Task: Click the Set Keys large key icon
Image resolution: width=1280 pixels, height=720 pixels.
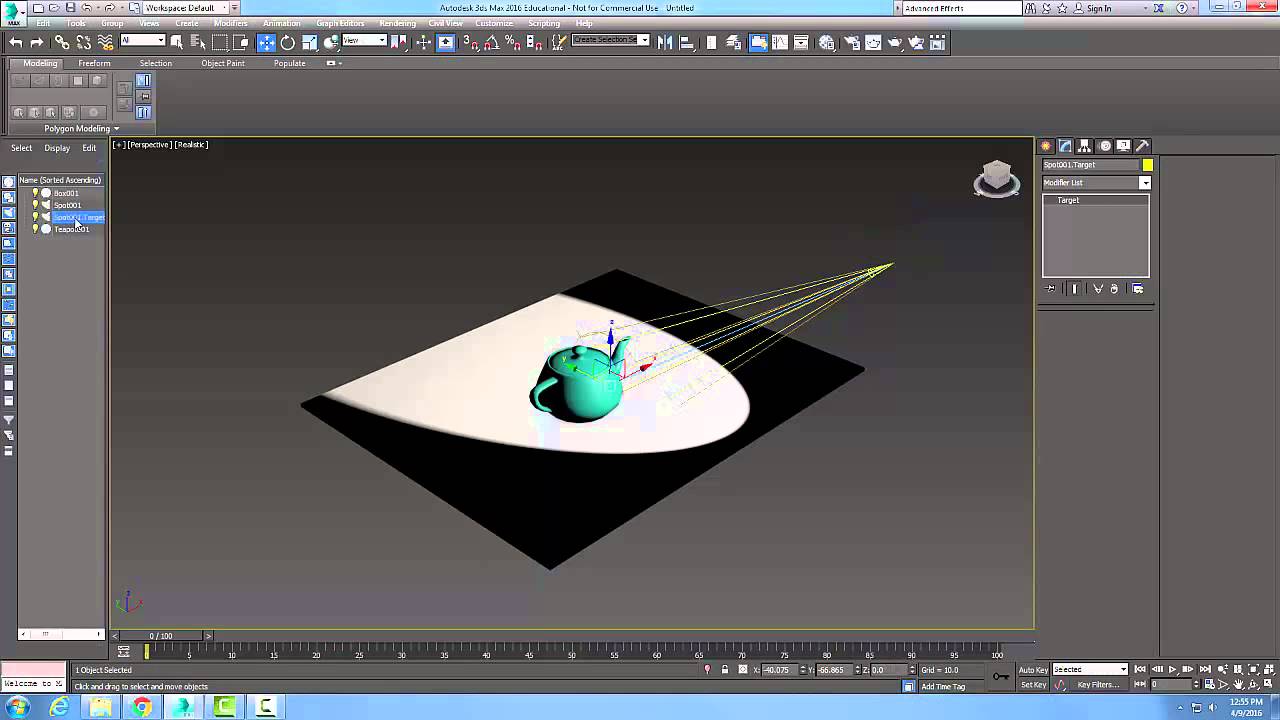Action: coord(1001,677)
